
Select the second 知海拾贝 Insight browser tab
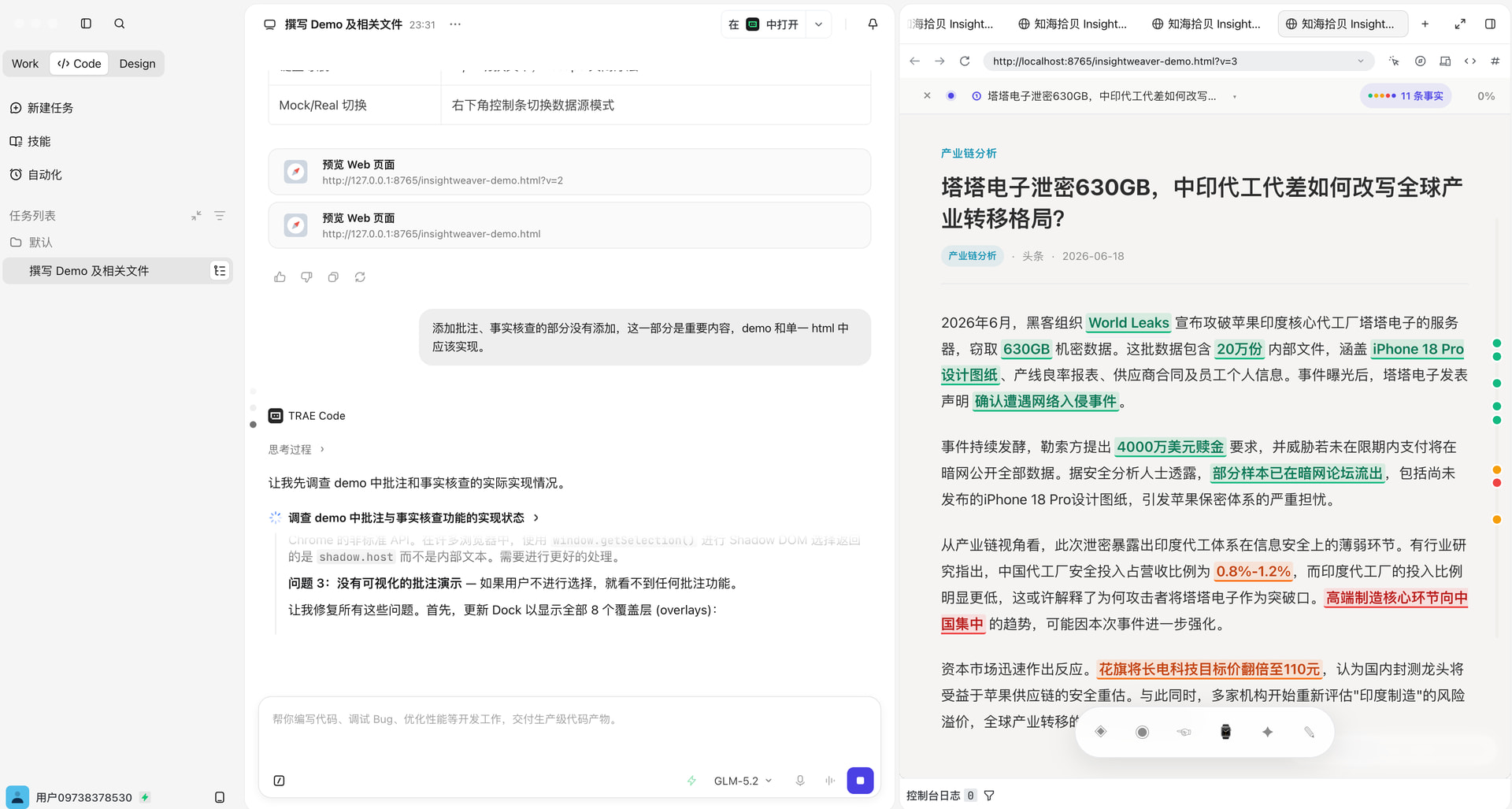tap(1072, 24)
